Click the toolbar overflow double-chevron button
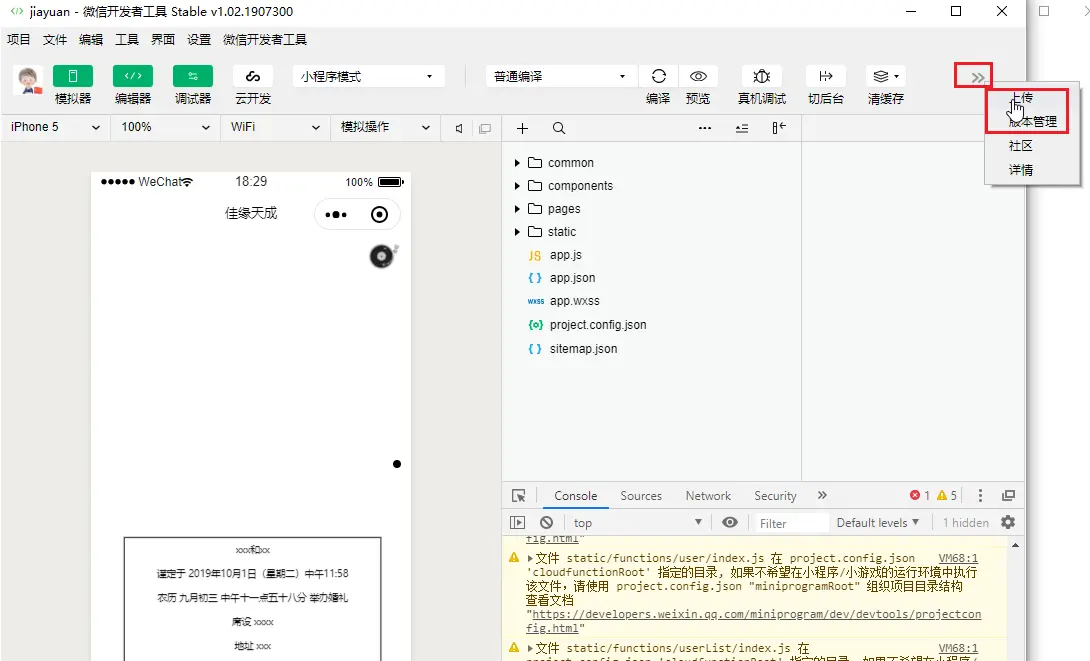Image resolution: width=1090 pixels, height=661 pixels. point(977,77)
